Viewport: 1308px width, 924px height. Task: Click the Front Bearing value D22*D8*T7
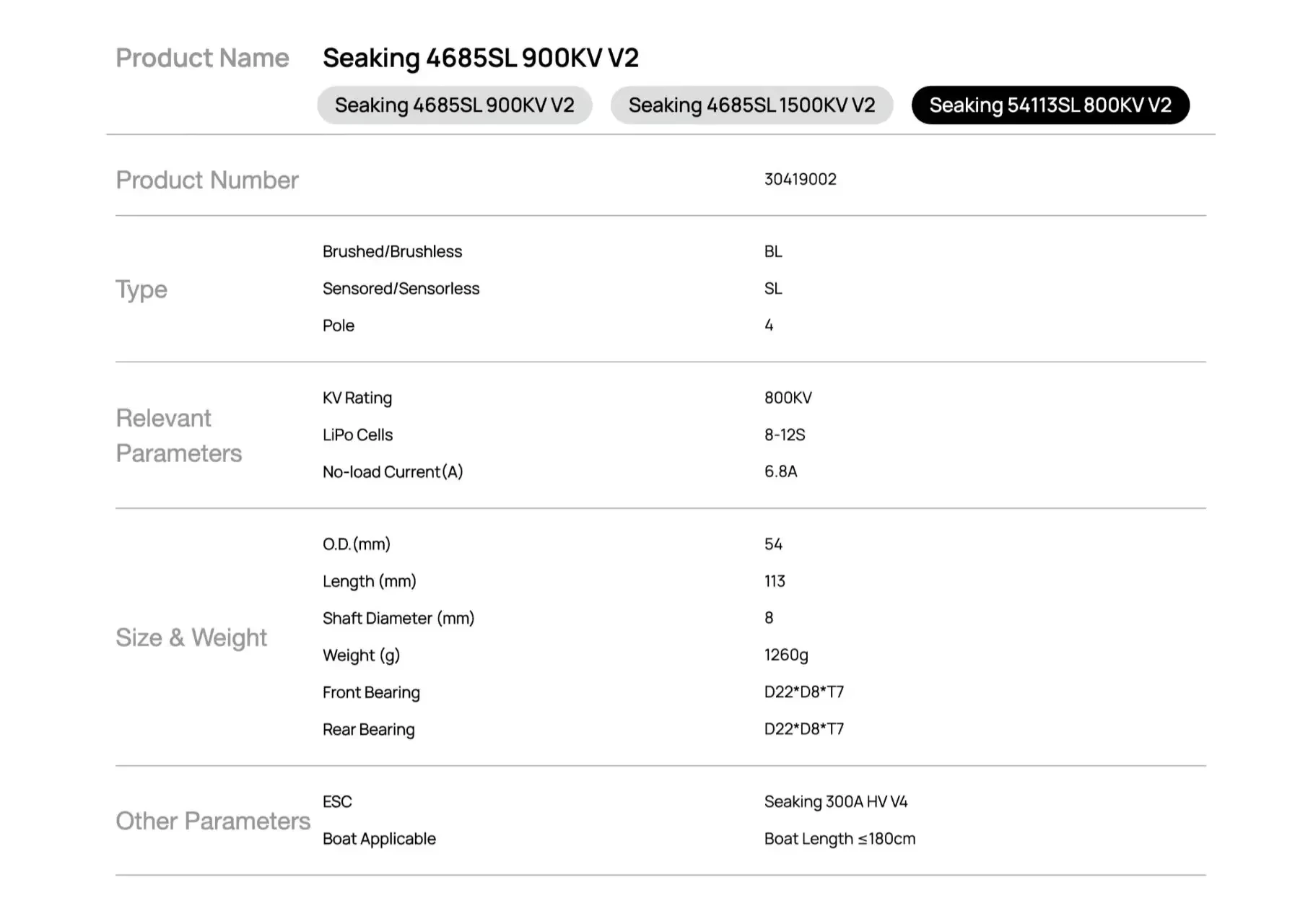(x=803, y=692)
